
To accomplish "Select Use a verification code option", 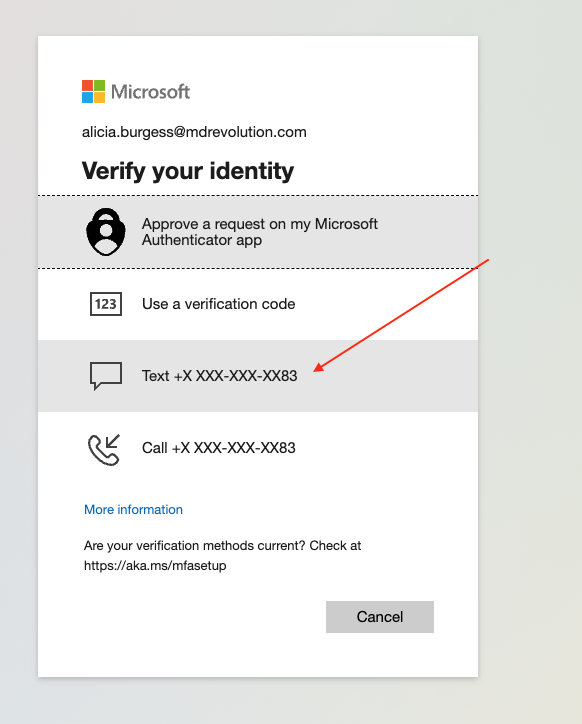I will coord(258,304).
